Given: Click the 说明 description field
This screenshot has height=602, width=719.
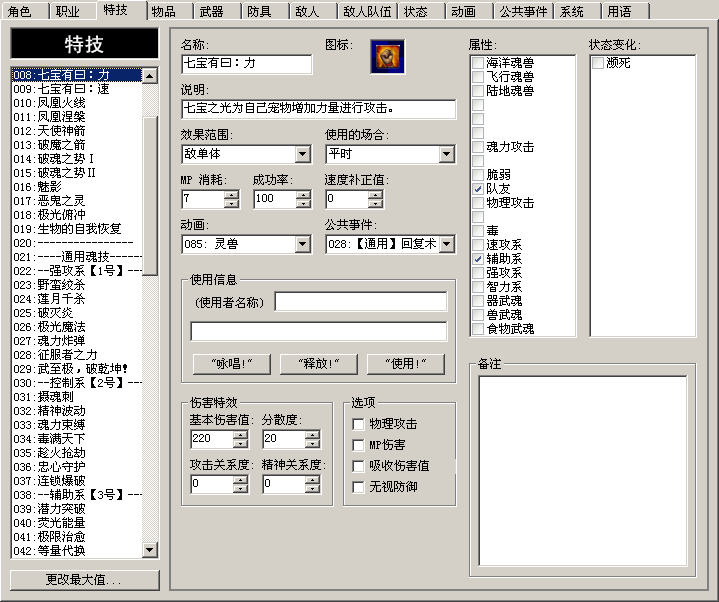Looking at the screenshot, I should [x=319, y=109].
